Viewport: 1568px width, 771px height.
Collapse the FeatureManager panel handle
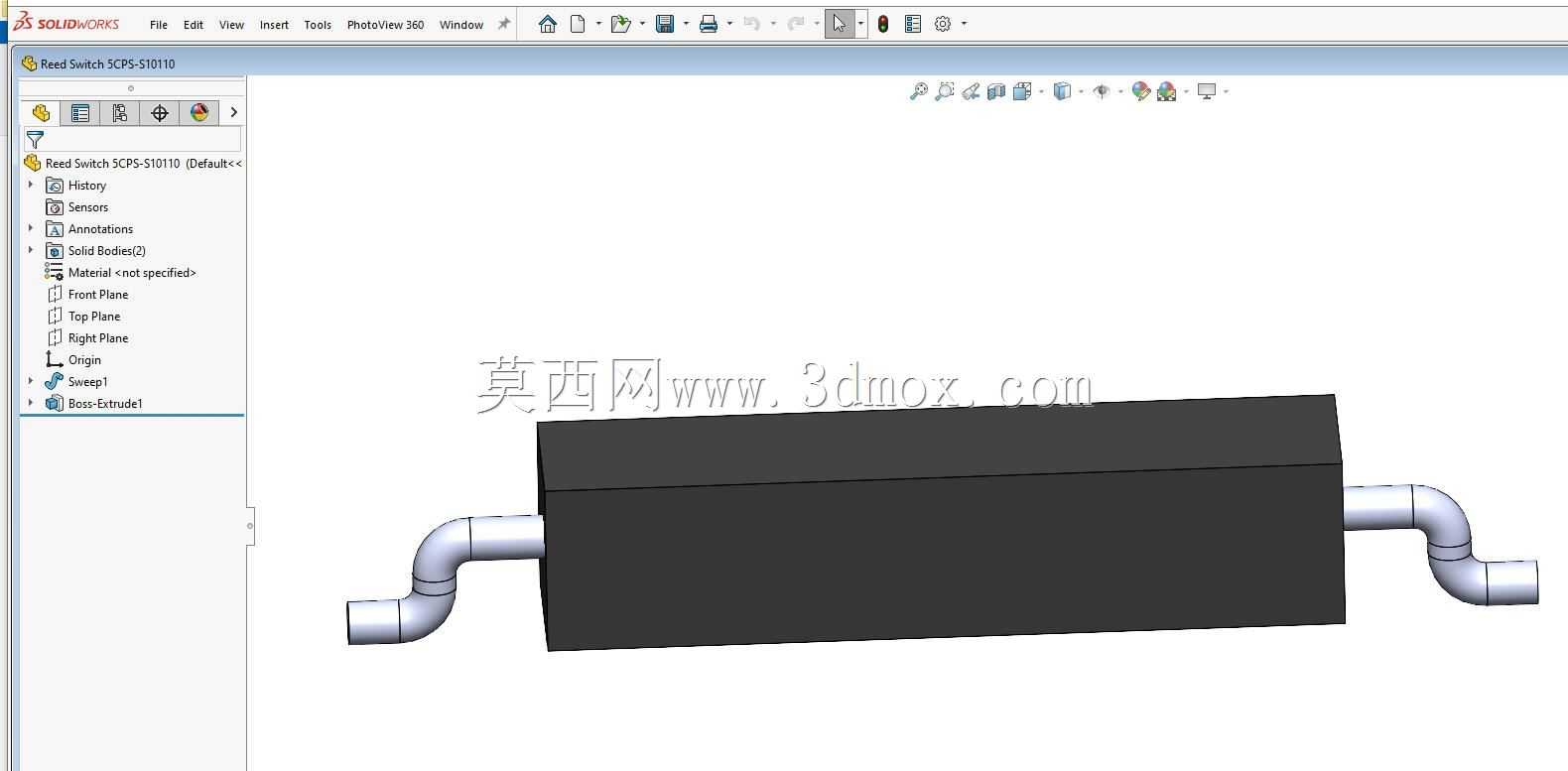coord(250,526)
